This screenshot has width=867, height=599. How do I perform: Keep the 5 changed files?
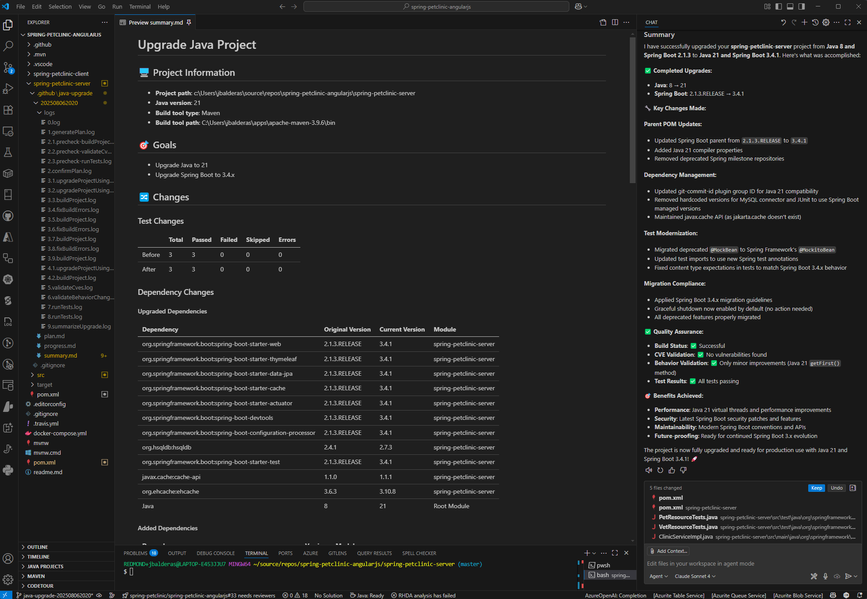pos(816,488)
